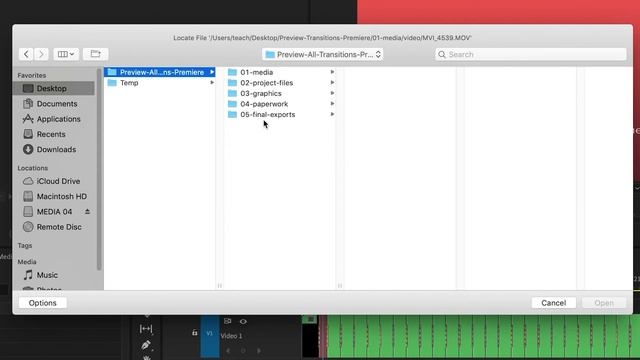This screenshot has height=360, width=640.
Task: Open the 01-media folder
Action: (x=256, y=72)
